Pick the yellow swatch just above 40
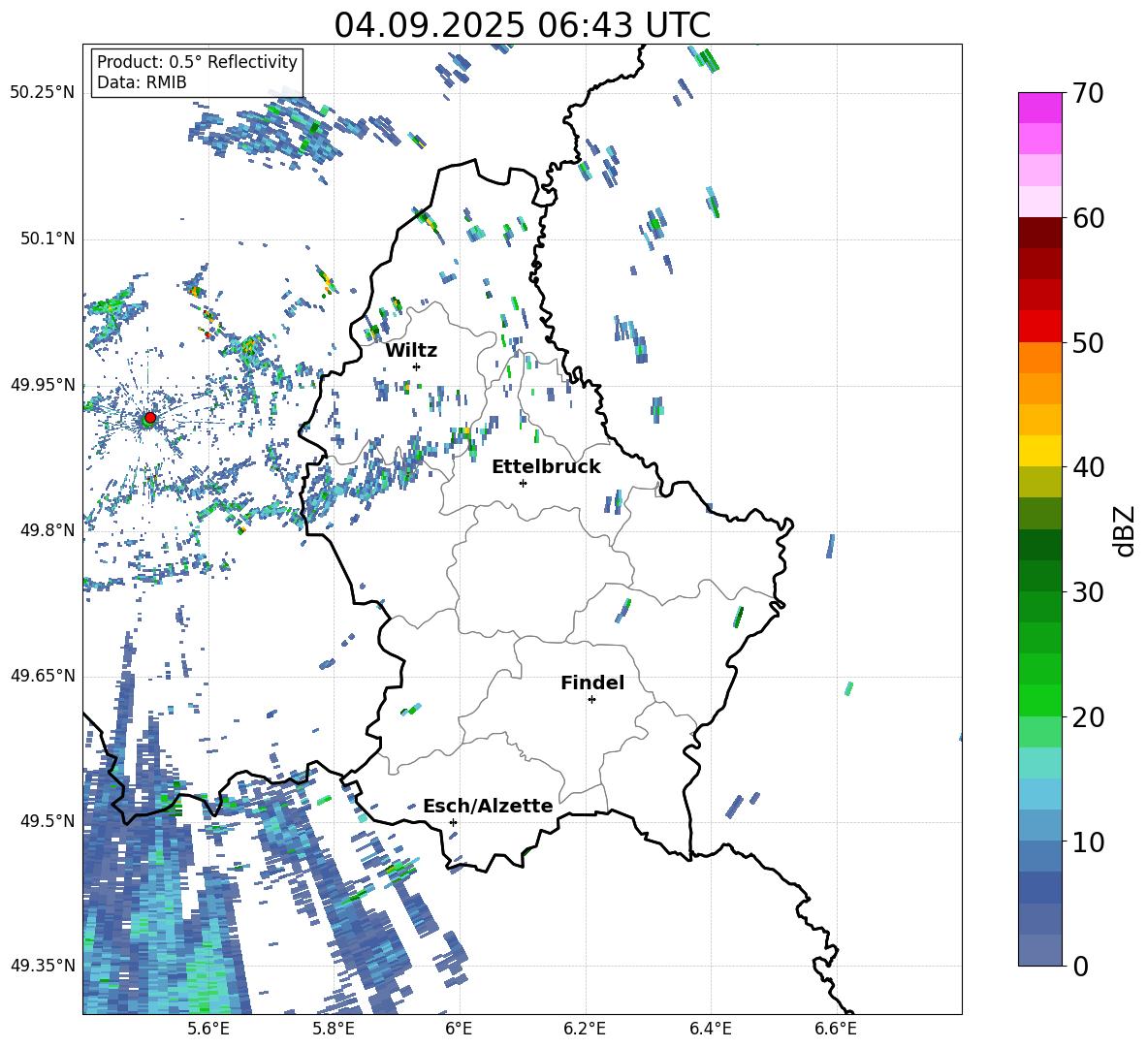 [x=1039, y=451]
